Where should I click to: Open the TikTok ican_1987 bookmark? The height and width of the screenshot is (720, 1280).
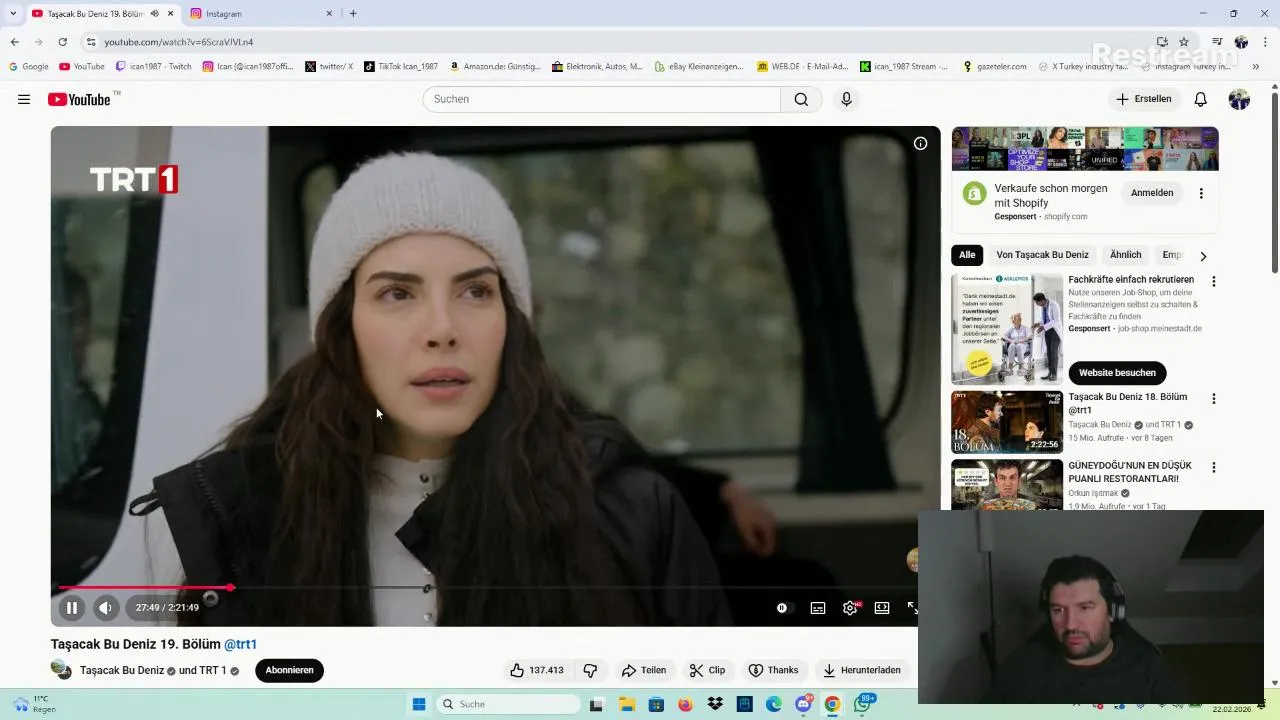click(x=400, y=67)
